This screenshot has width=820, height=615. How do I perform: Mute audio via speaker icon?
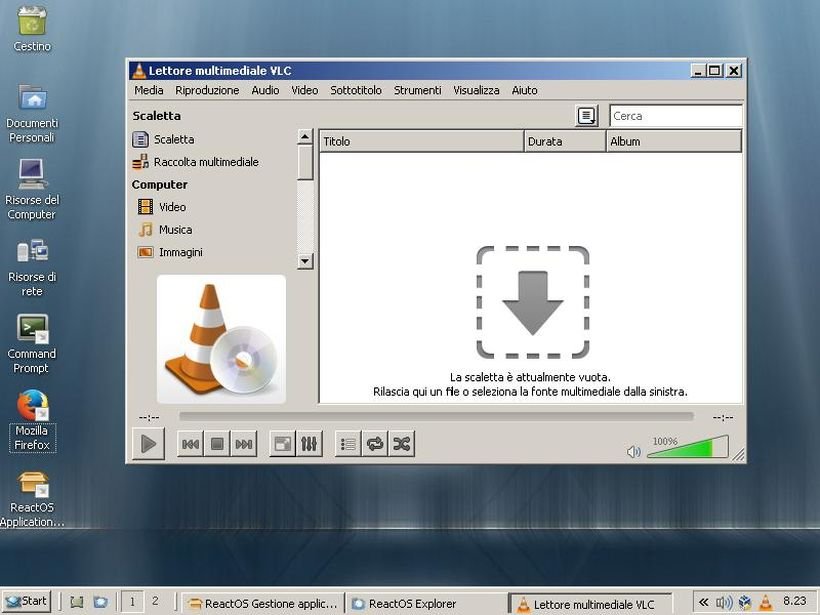click(x=633, y=451)
